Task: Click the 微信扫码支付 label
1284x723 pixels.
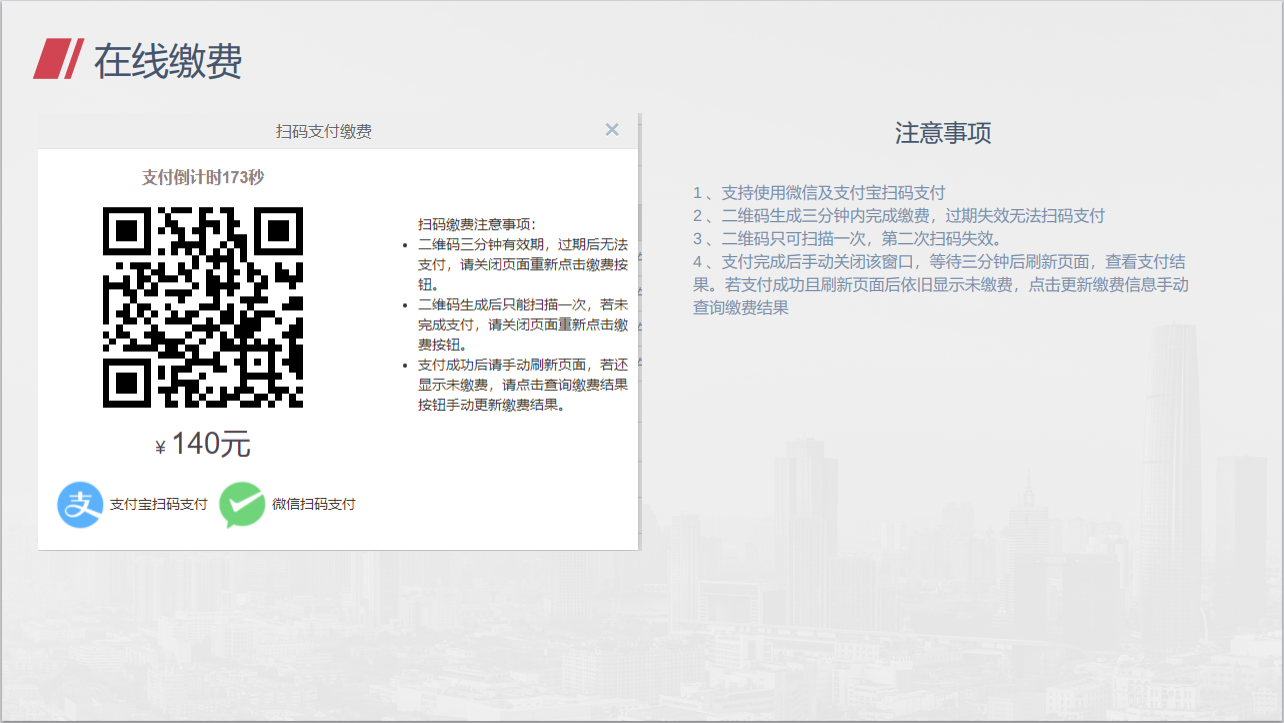Action: tap(313, 504)
